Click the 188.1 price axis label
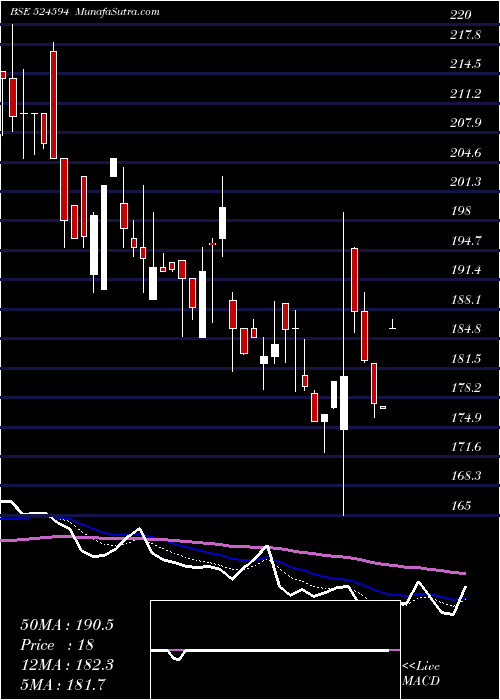The height and width of the screenshot is (700, 500). [x=466, y=300]
